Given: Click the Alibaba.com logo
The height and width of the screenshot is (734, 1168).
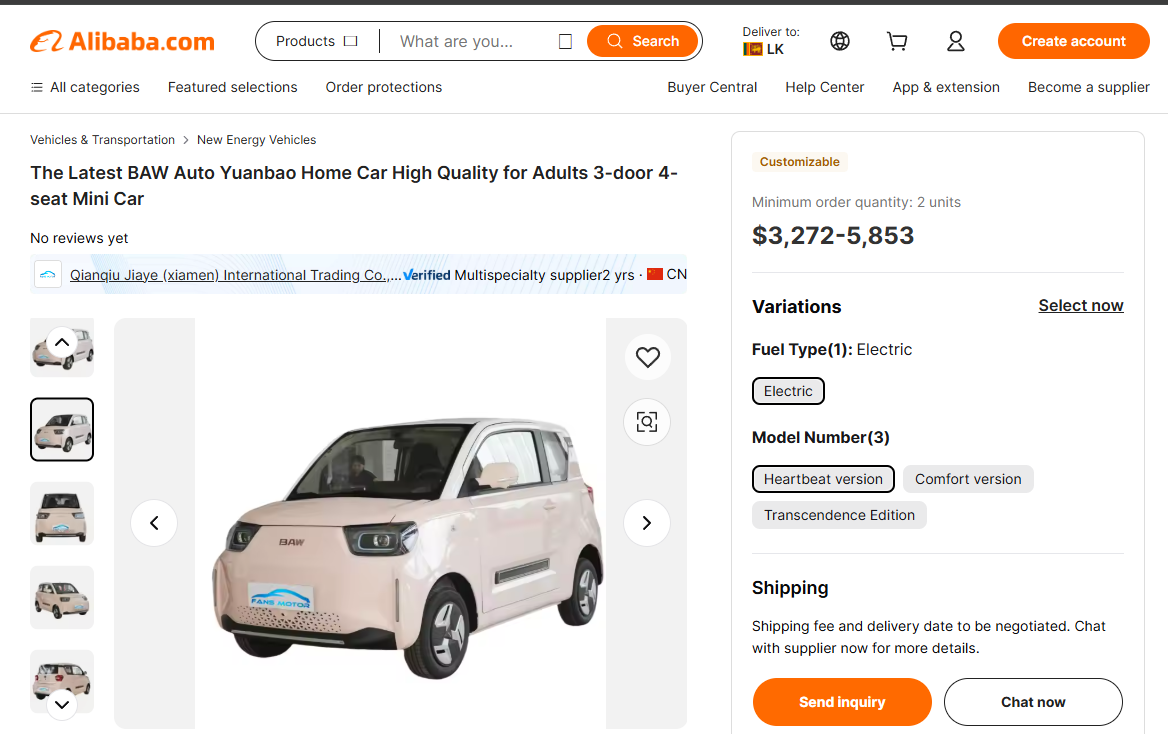Looking at the screenshot, I should 122,42.
